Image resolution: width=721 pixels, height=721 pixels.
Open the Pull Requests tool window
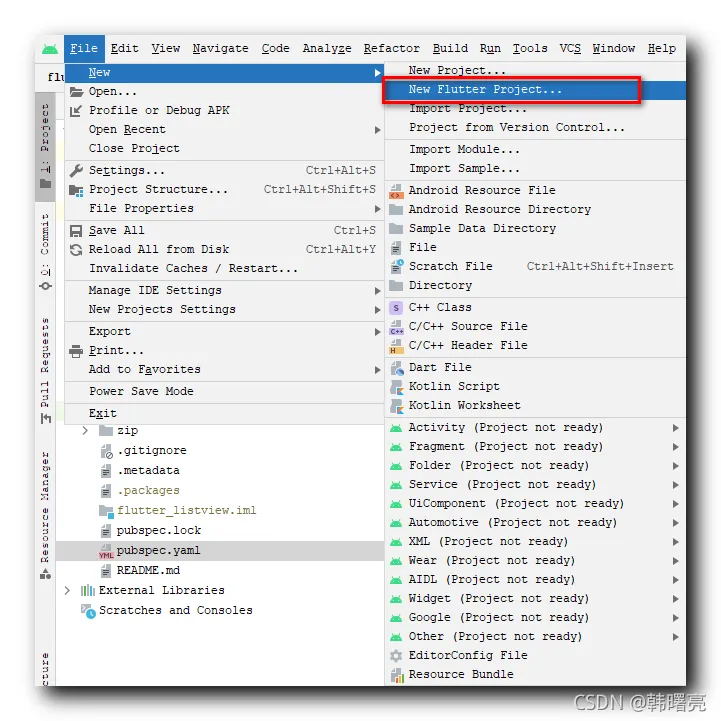pyautogui.click(x=45, y=370)
